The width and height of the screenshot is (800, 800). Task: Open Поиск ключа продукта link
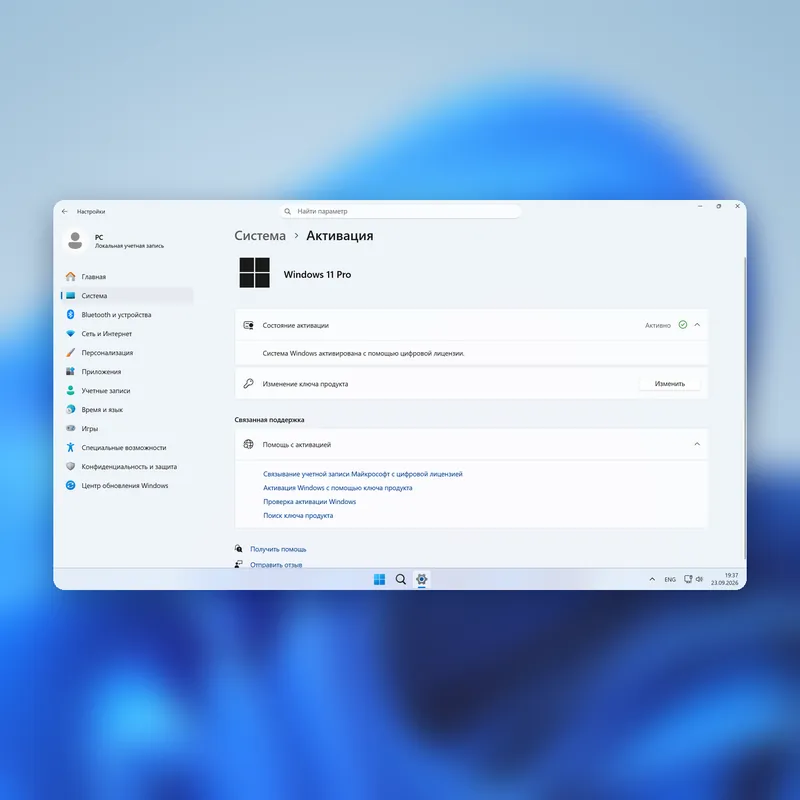point(298,515)
